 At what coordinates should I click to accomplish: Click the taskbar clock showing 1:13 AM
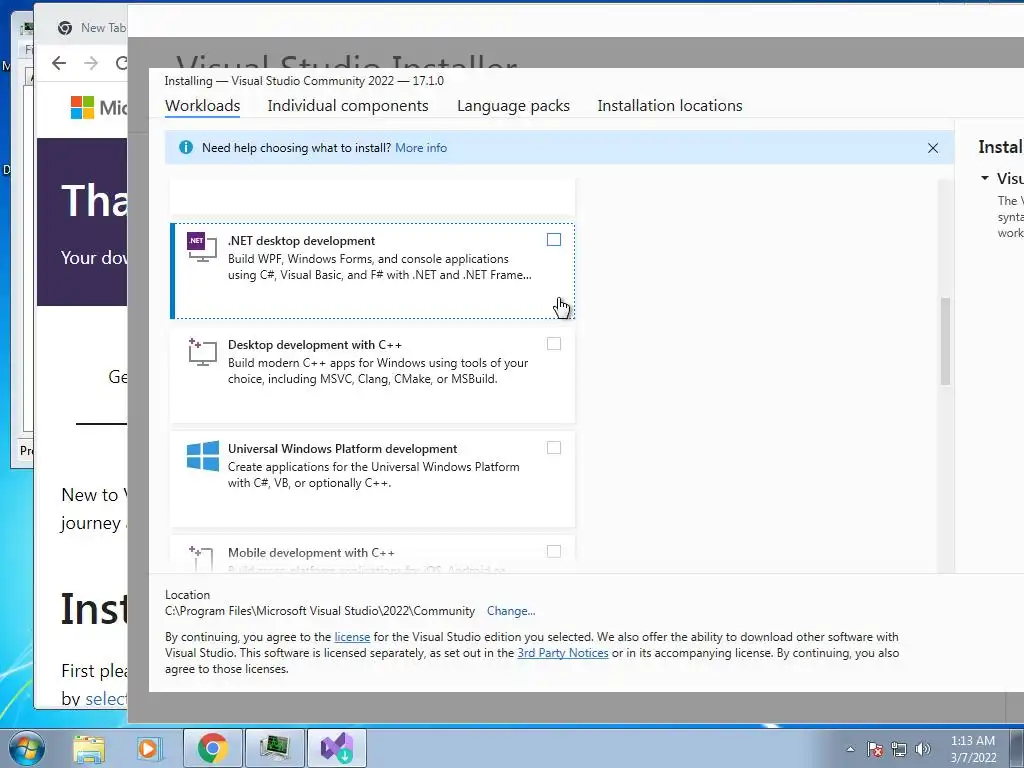pyautogui.click(x=973, y=749)
